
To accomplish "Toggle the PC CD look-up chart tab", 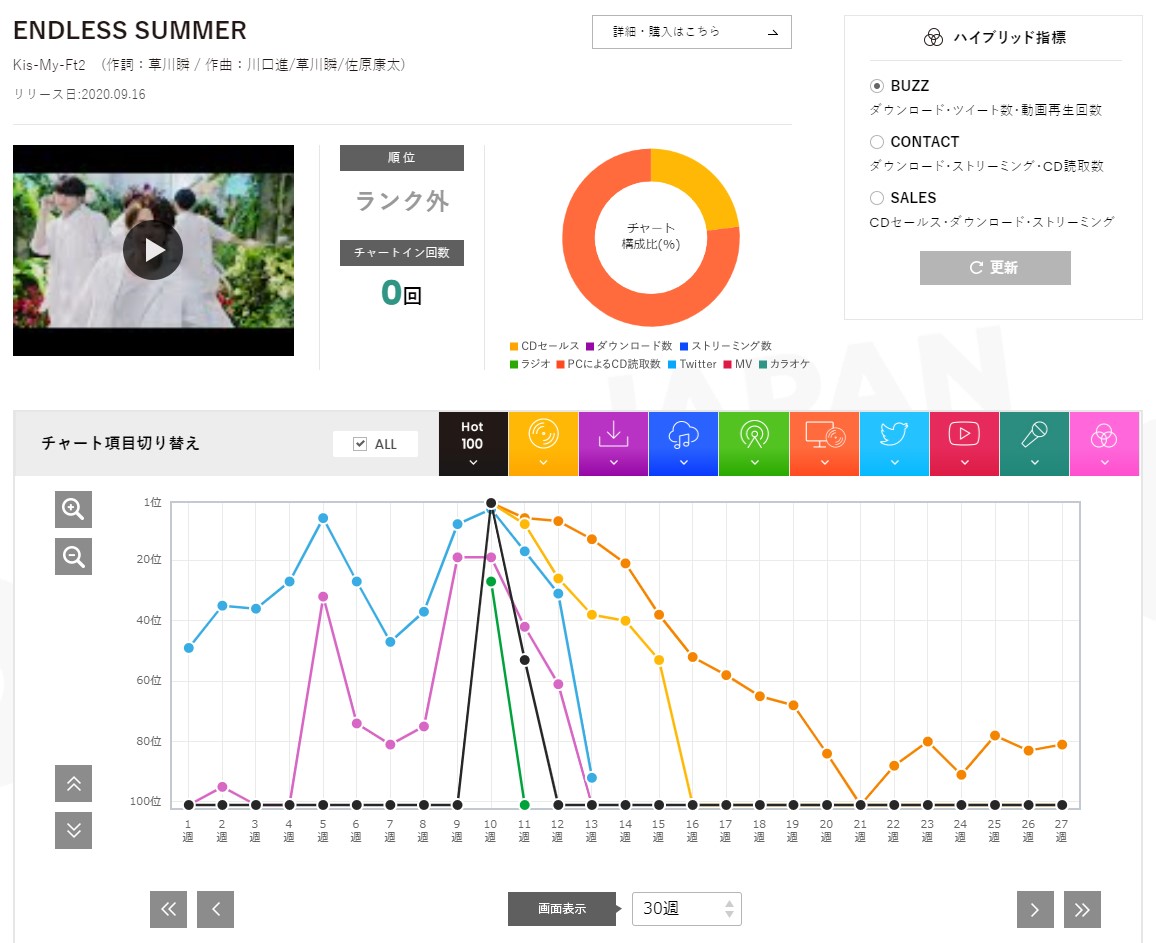I will 824,444.
